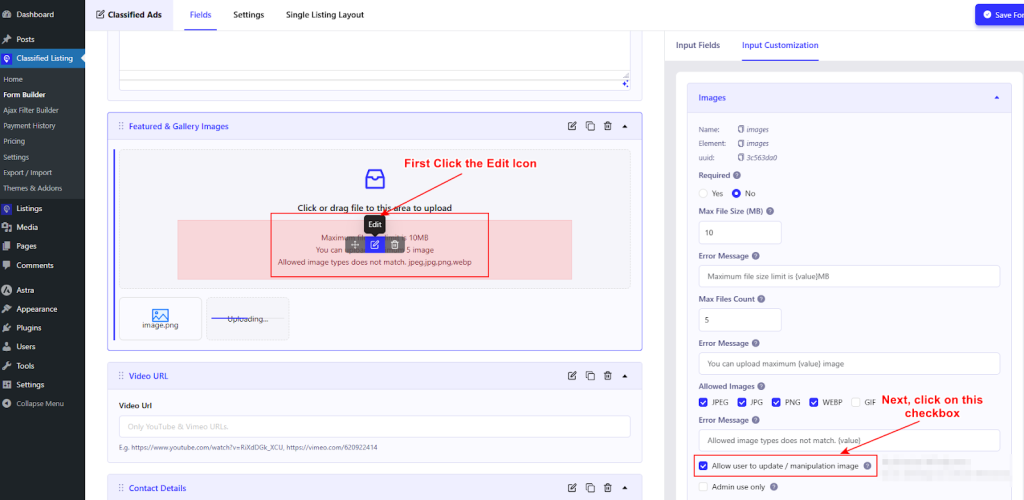
Task: Select No for Required
Action: click(737, 193)
